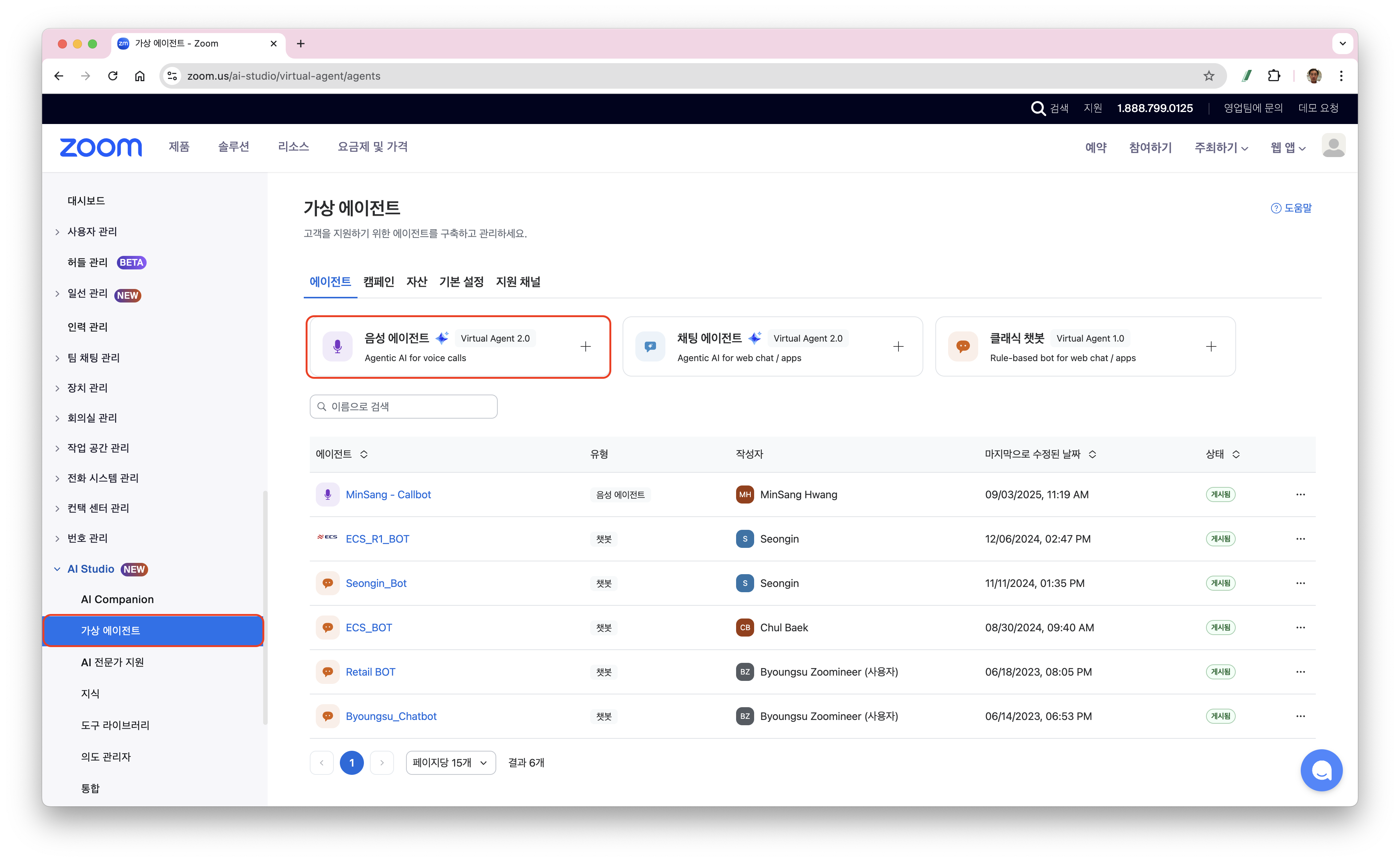Expand 컨택 센터 관리 sidebar section
Image resolution: width=1400 pixels, height=862 pixels.
click(x=98, y=508)
